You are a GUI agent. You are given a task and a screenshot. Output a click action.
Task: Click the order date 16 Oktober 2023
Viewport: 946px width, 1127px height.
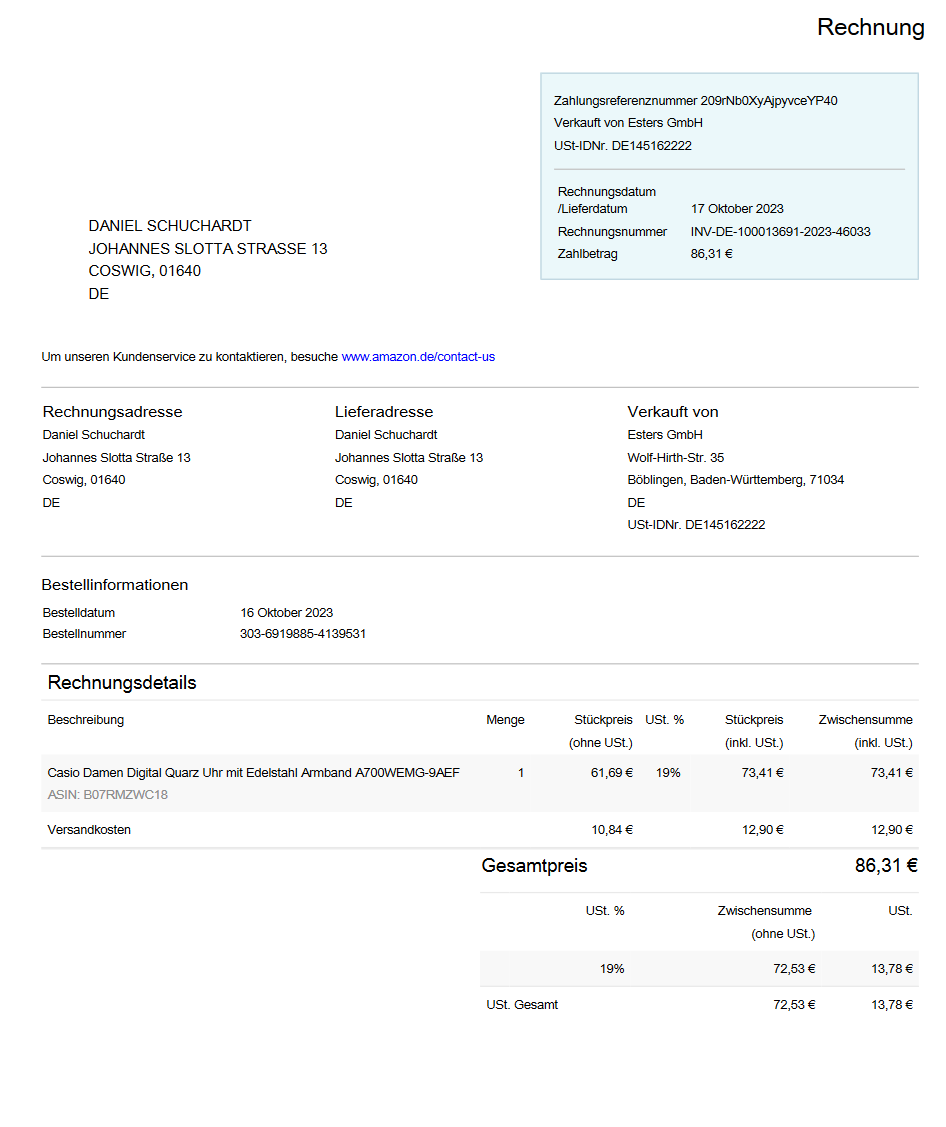click(286, 613)
